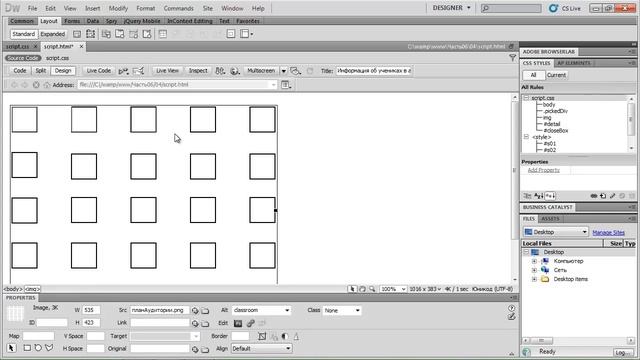Show category view in CSS panel
Image resolution: width=640 pixels, height=360 pixels.
(x=527, y=196)
